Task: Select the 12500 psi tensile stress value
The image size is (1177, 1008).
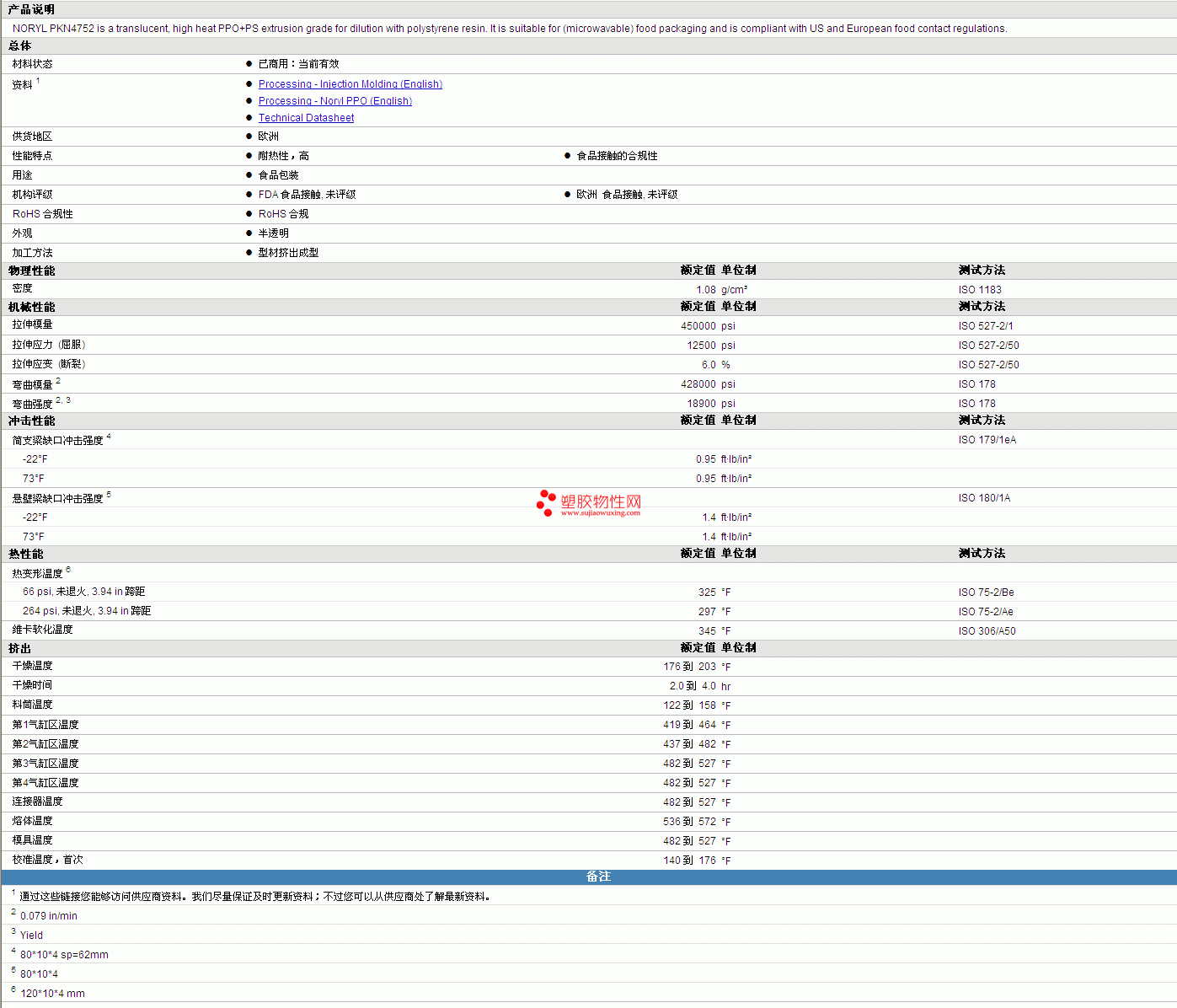Action: (x=711, y=346)
